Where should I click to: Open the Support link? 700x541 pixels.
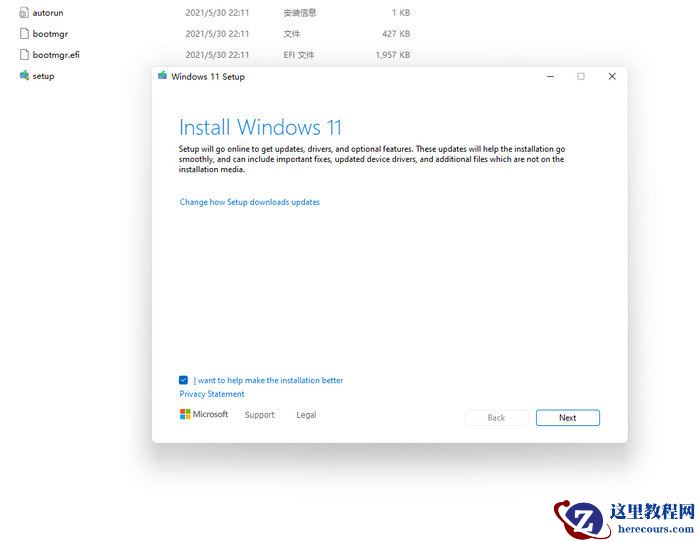click(259, 415)
